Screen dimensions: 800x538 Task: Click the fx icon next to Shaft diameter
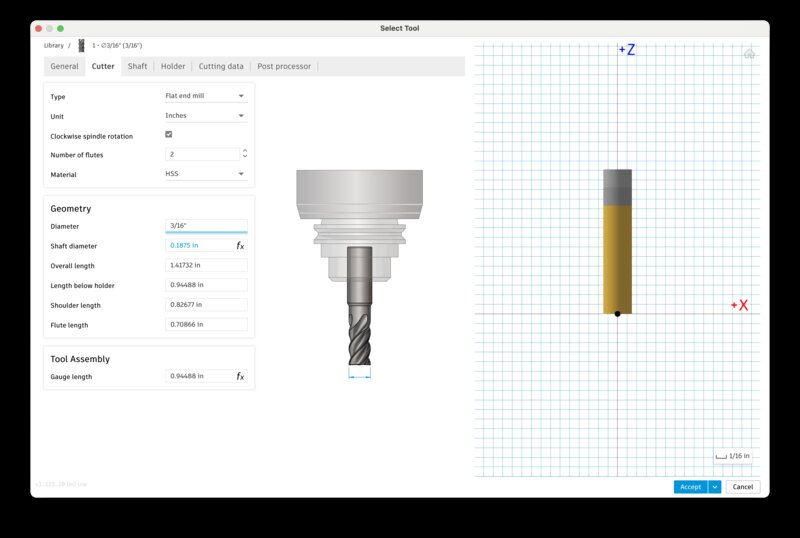pos(240,245)
